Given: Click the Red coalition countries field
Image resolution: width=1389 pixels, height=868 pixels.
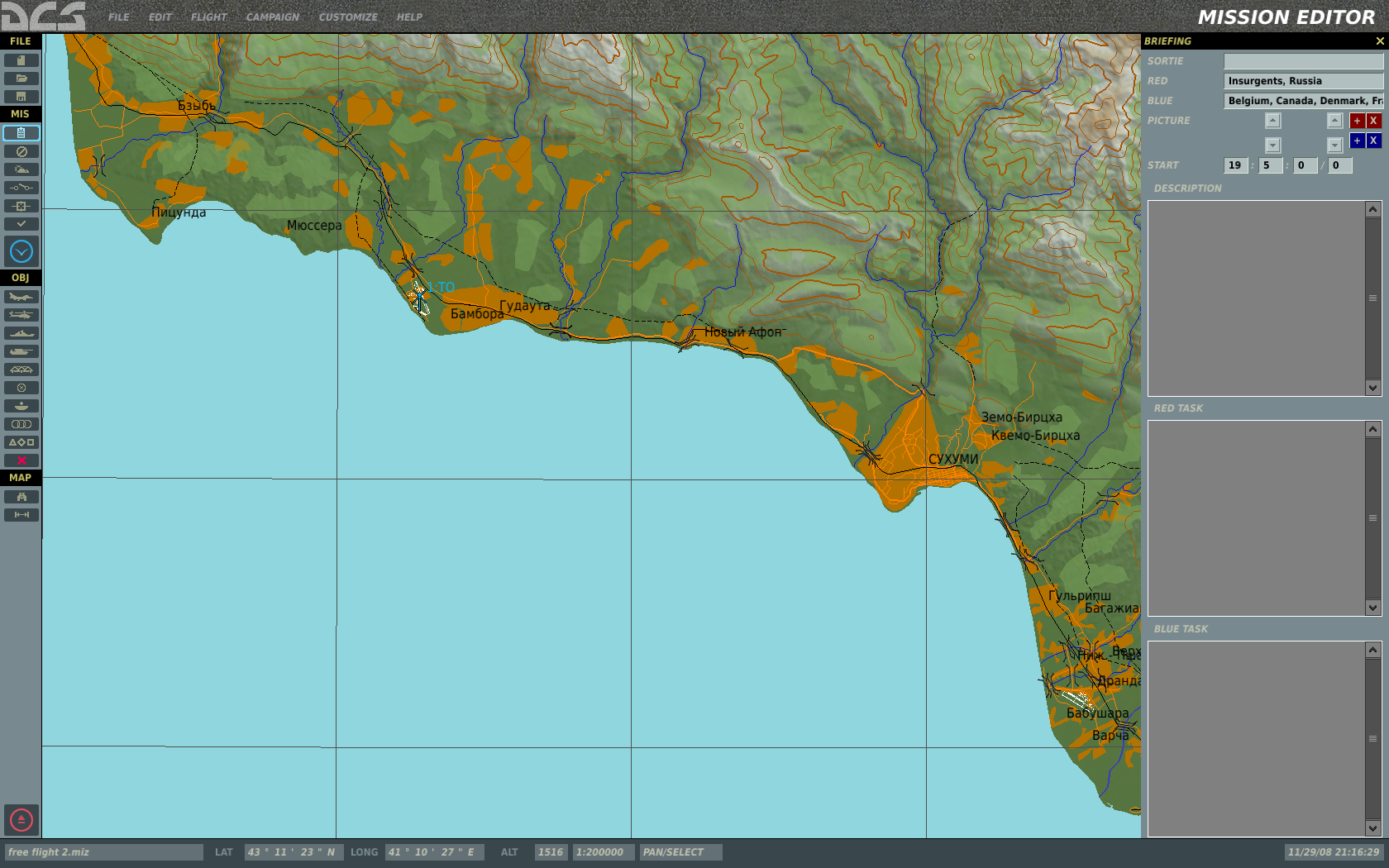Looking at the screenshot, I should pyautogui.click(x=1303, y=81).
